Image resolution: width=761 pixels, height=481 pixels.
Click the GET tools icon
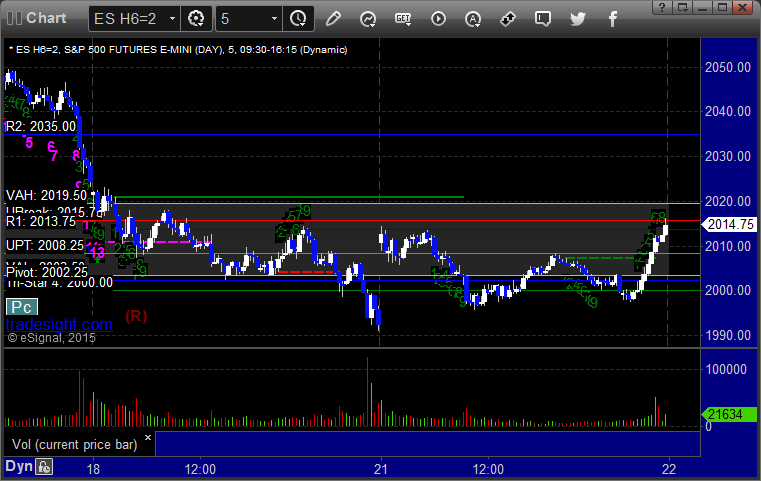403,18
